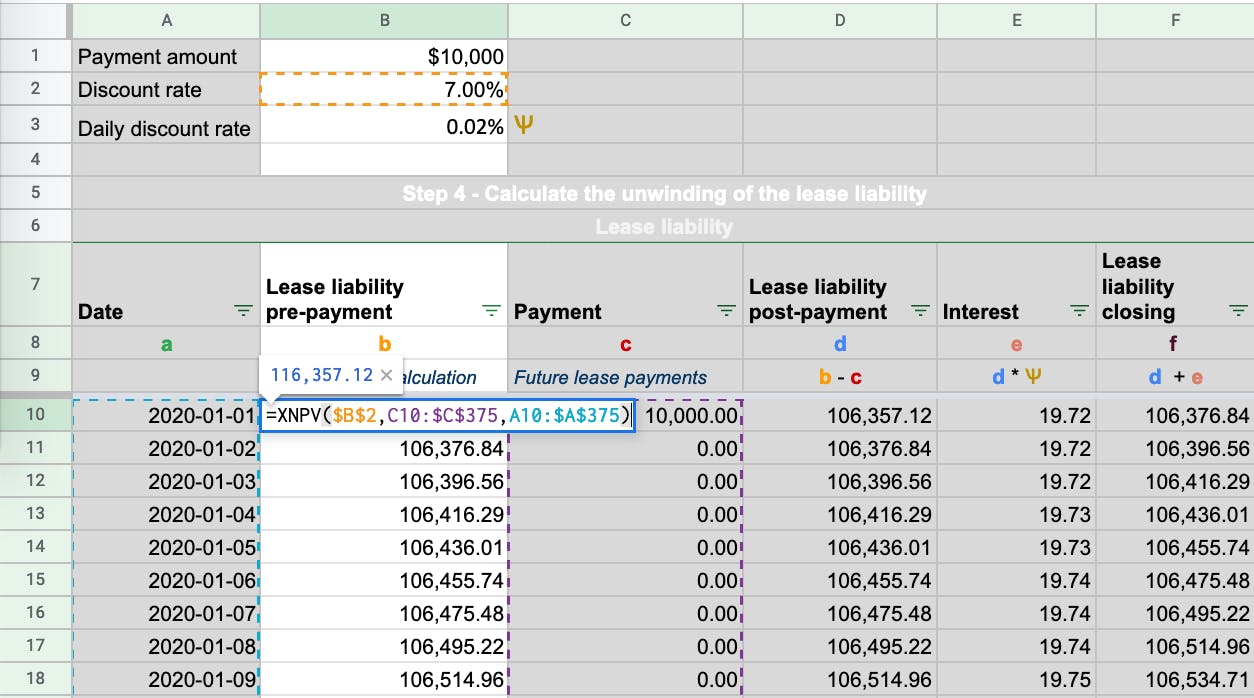Select pre-payment value 106,514.96 in row 18
1254x698 pixels.
pyautogui.click(x=384, y=679)
